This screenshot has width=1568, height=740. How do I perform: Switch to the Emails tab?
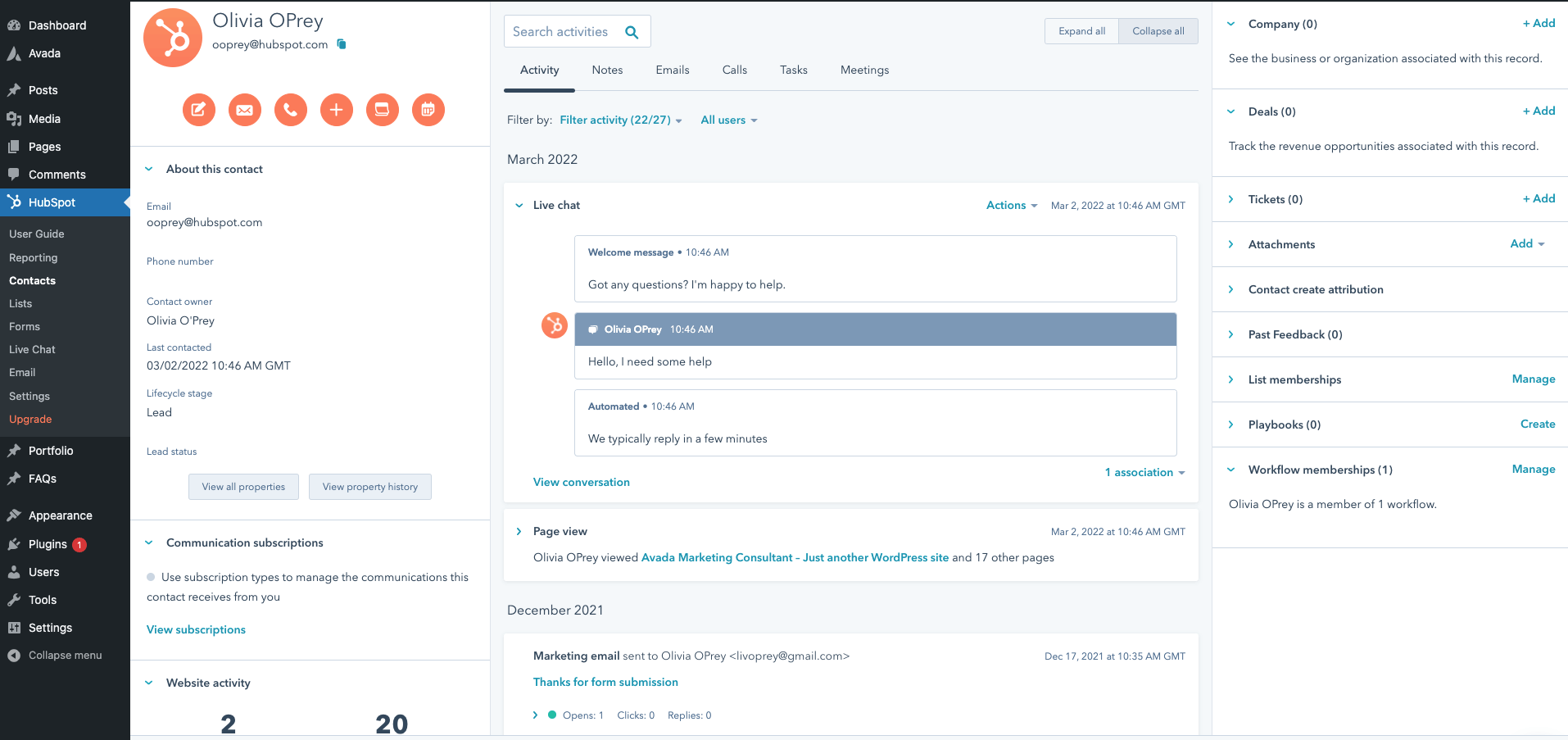click(673, 70)
